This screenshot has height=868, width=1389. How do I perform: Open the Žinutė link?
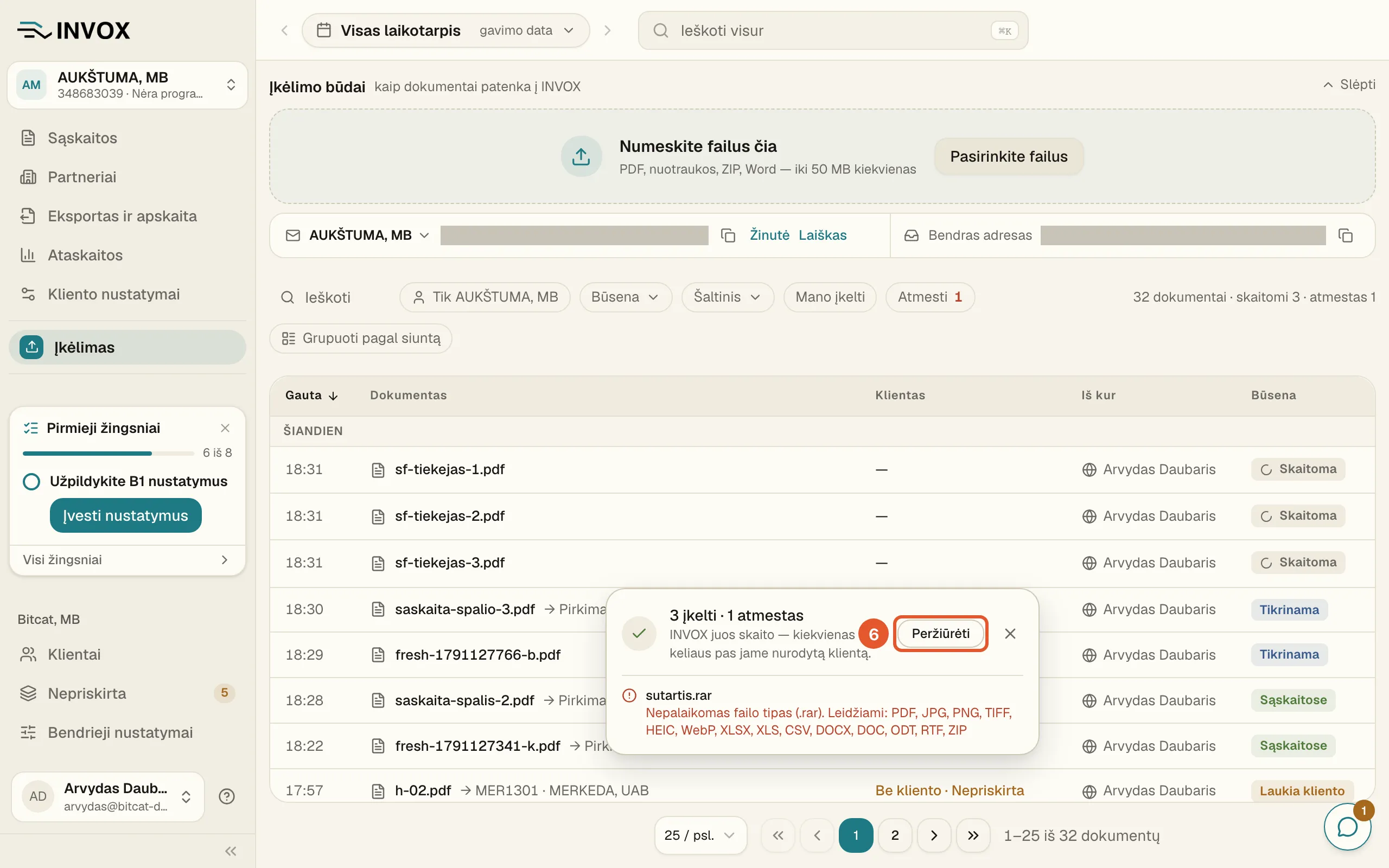769,235
